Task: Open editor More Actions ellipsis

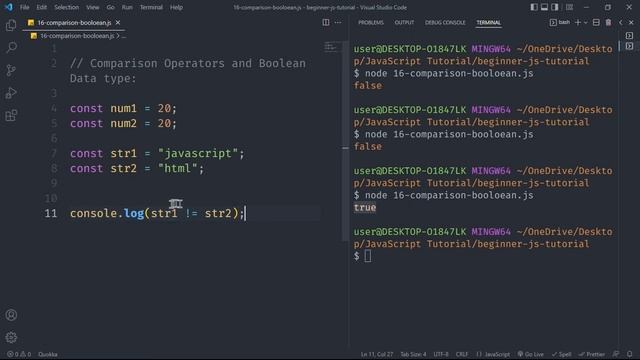Action: pyautogui.click(x=338, y=22)
